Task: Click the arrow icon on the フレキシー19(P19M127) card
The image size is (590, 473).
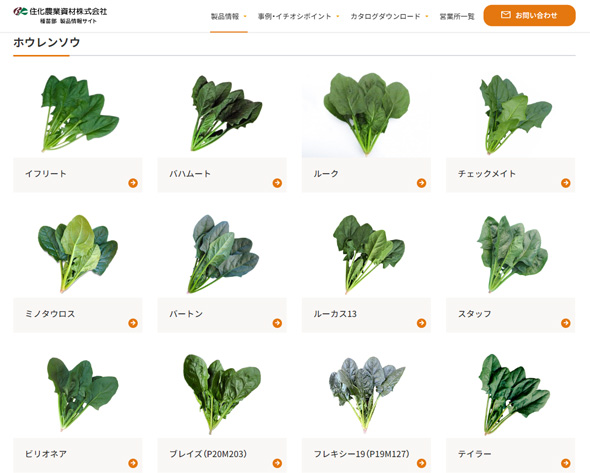Action: tap(421, 463)
